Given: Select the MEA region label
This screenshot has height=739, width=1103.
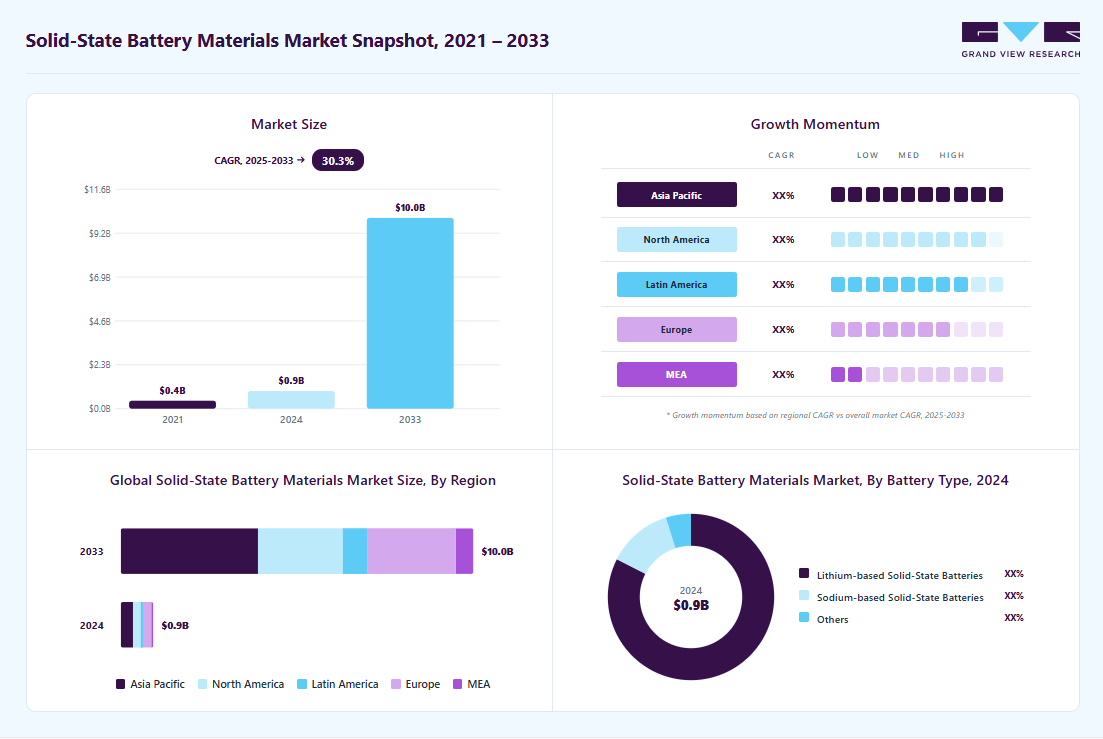Looking at the screenshot, I should 677,375.
